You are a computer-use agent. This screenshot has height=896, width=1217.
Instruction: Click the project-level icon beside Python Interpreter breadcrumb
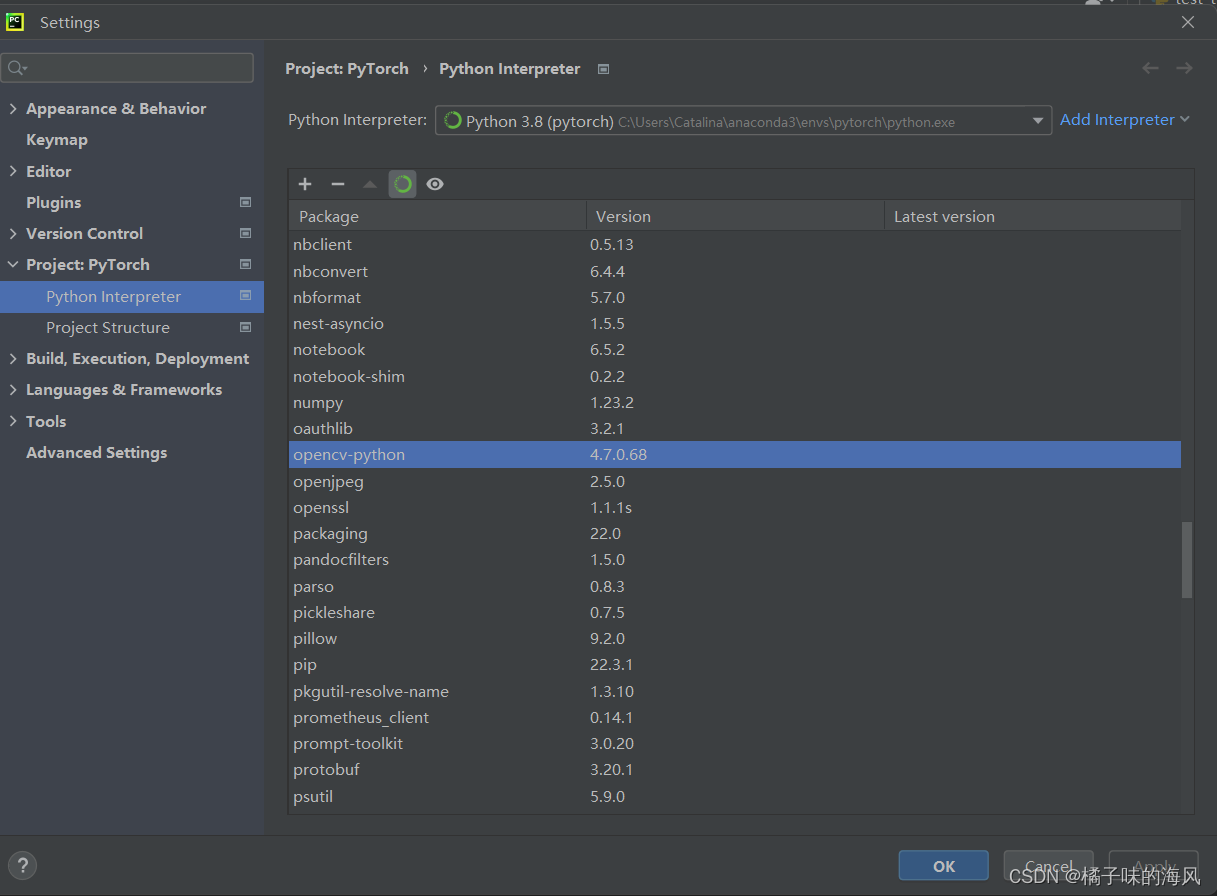pos(603,69)
